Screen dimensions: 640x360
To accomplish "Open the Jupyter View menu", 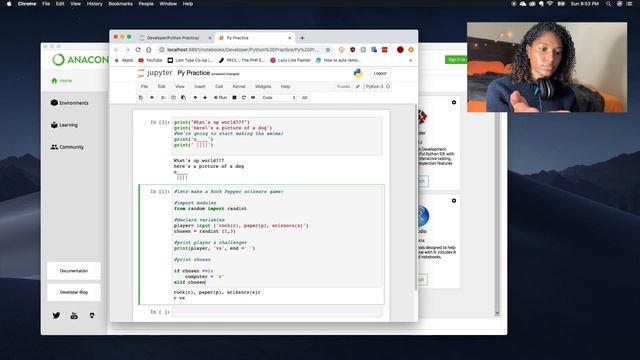I will click(x=180, y=87).
